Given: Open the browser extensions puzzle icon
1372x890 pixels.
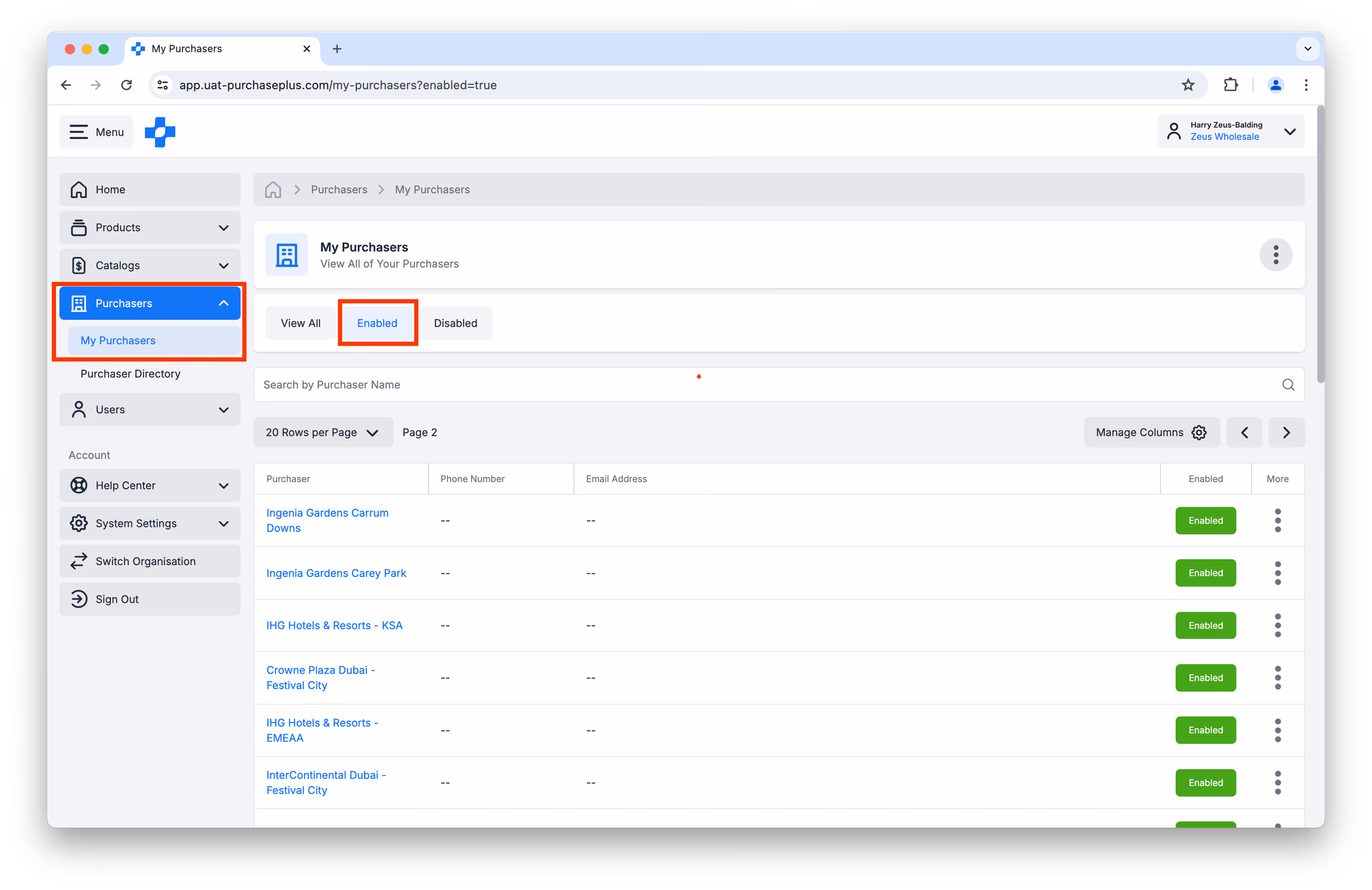Looking at the screenshot, I should (1230, 85).
